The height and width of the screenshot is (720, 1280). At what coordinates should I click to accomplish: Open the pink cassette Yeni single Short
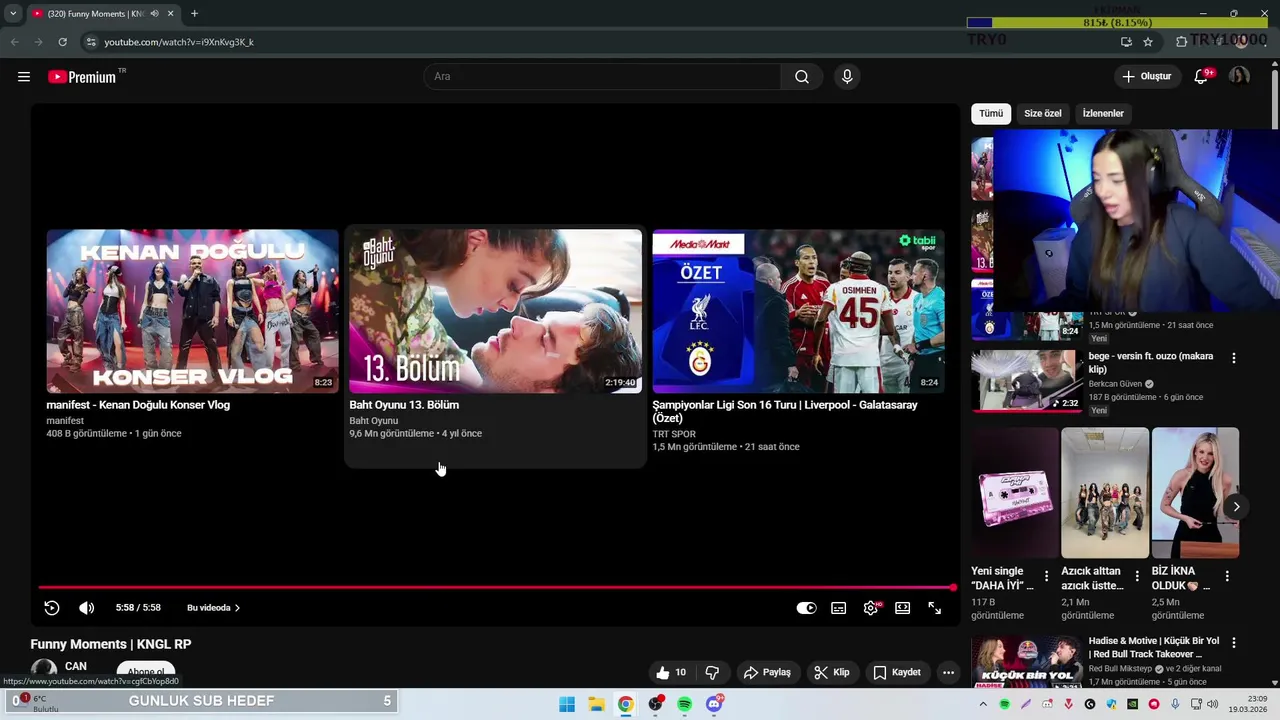point(1015,493)
